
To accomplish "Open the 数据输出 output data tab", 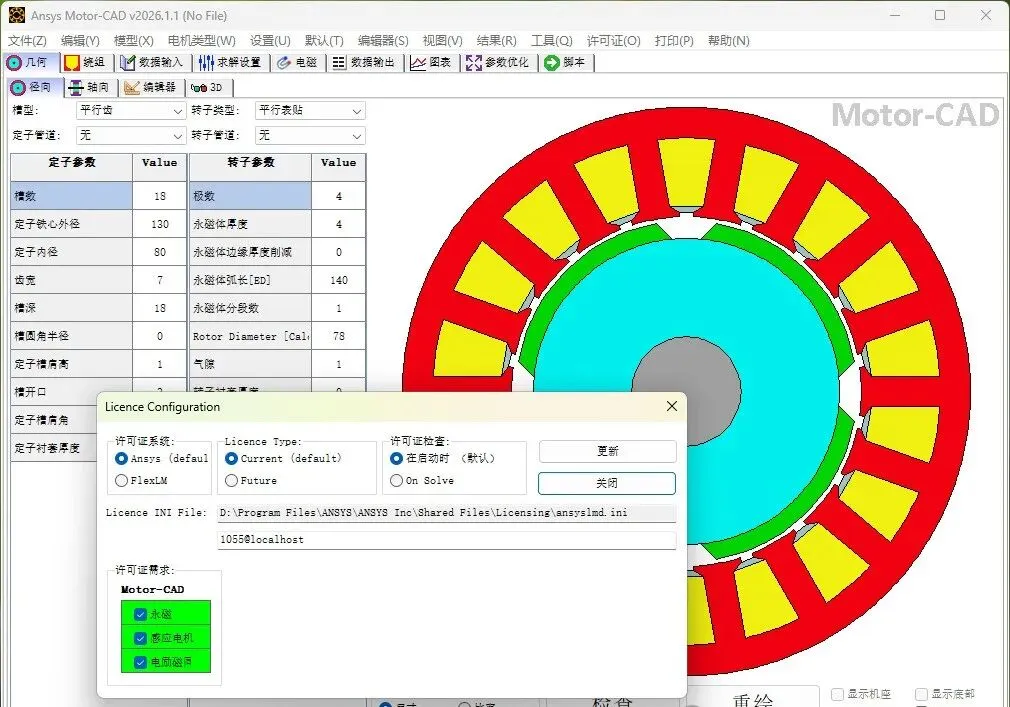I will [364, 62].
